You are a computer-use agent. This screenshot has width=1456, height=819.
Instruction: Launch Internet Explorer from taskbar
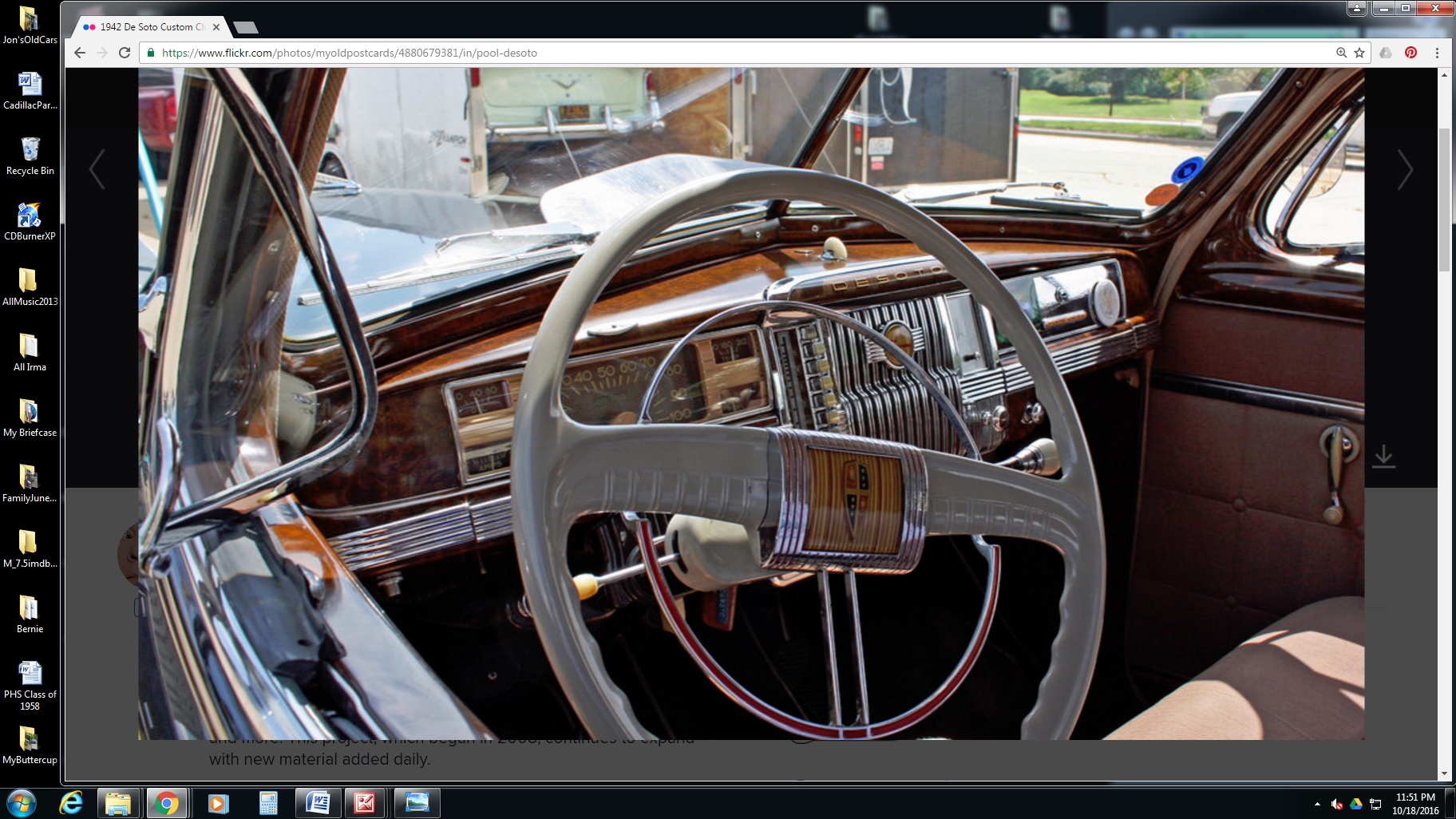tap(71, 803)
